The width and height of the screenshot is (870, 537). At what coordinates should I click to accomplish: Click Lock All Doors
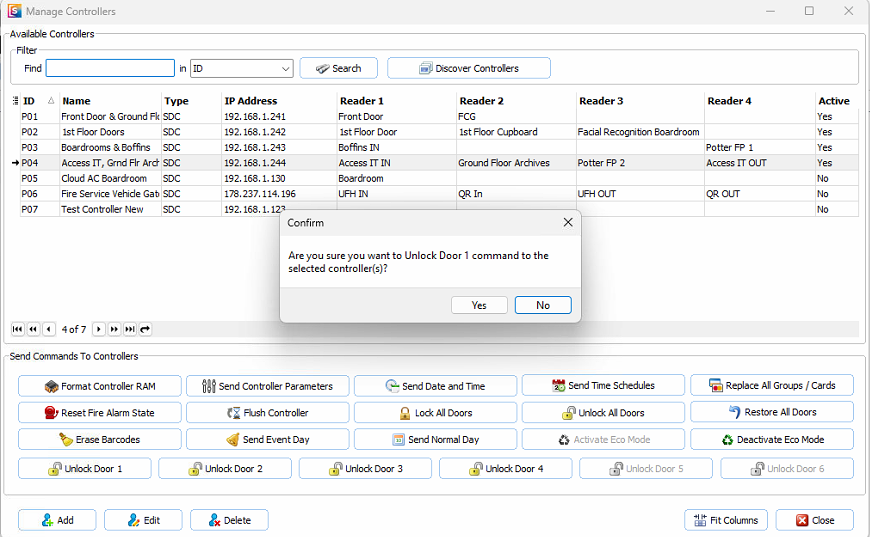(436, 413)
